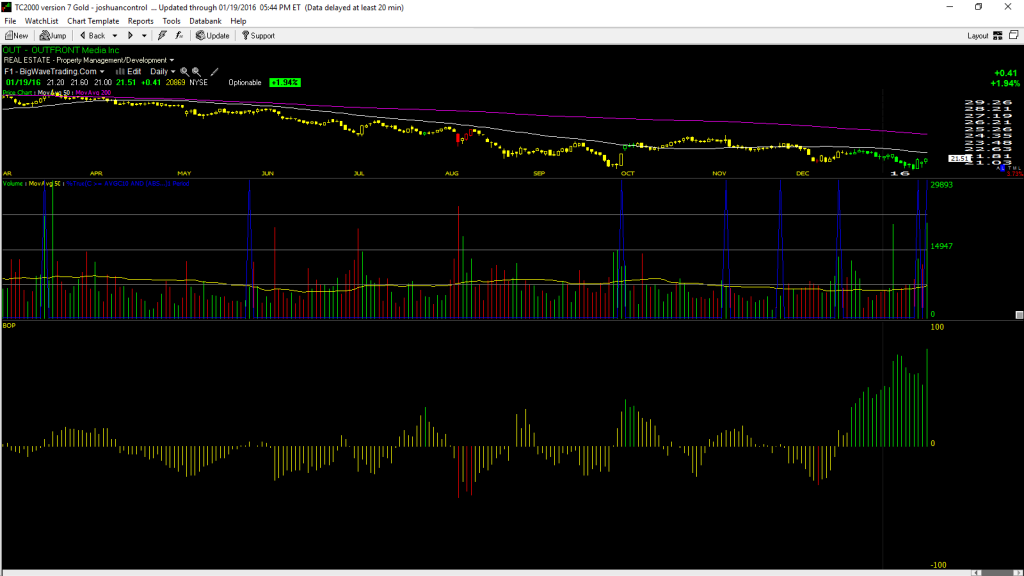Open the Back history dropdown arrow
The width and height of the screenshot is (1024, 576).
click(115, 36)
